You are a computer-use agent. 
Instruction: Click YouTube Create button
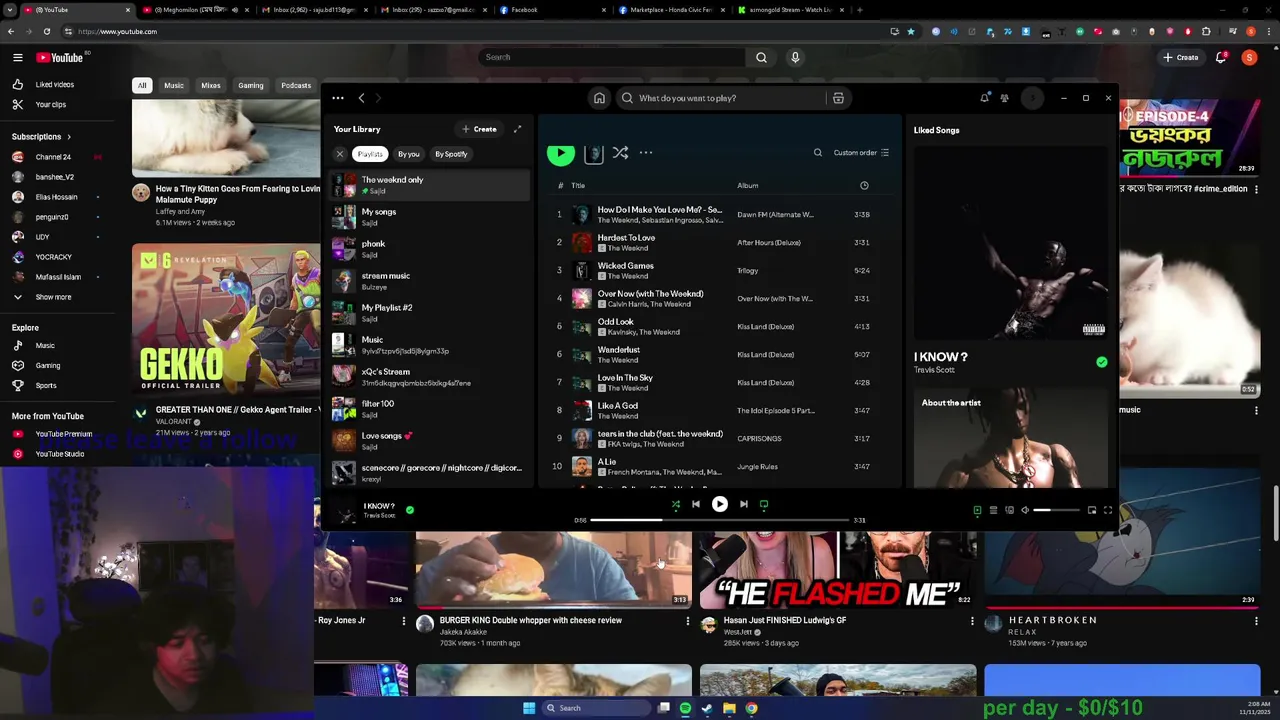tap(1180, 57)
